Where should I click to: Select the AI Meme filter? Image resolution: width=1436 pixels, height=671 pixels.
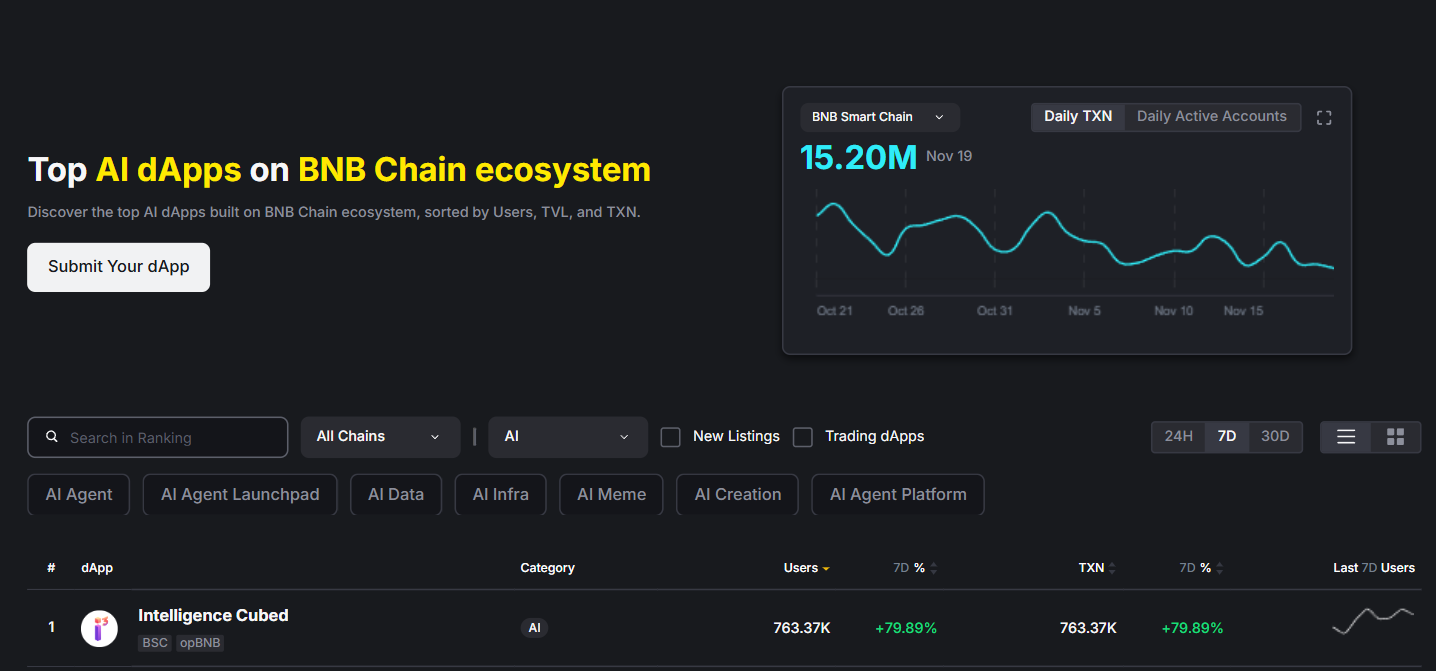point(611,494)
